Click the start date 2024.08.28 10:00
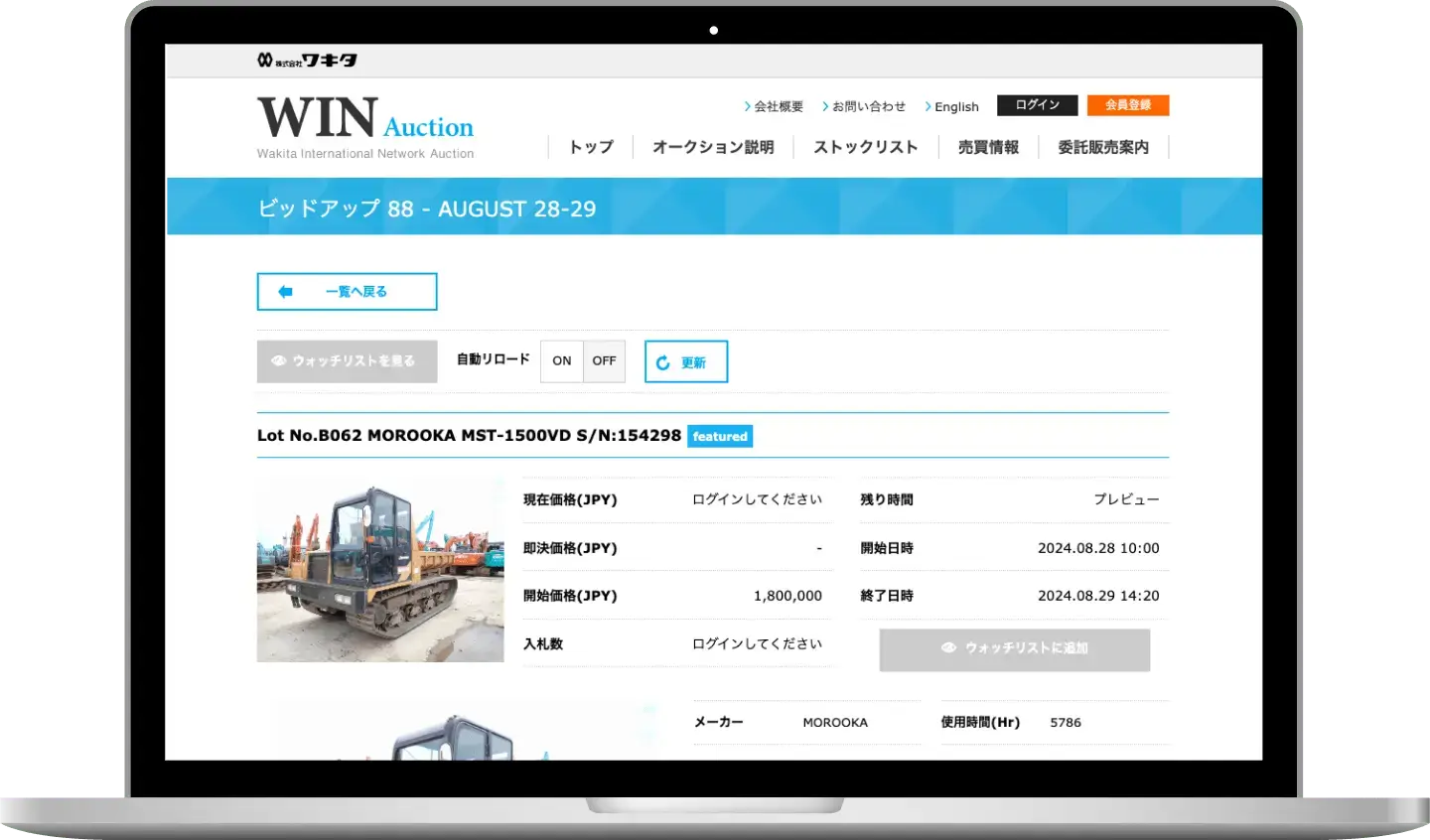Image resolution: width=1430 pixels, height=840 pixels. pos(1098,548)
